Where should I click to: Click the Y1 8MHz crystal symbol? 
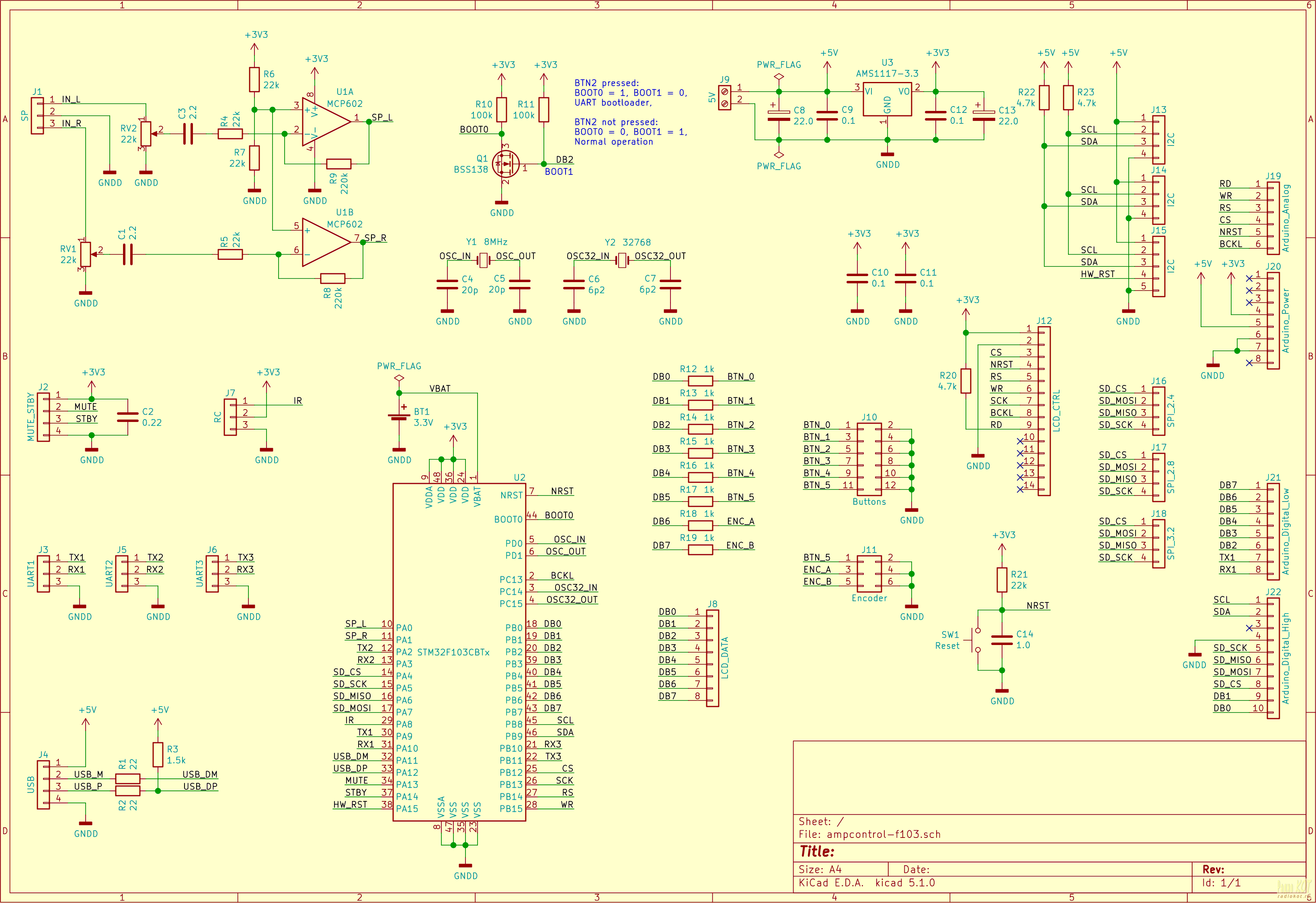pos(484,260)
